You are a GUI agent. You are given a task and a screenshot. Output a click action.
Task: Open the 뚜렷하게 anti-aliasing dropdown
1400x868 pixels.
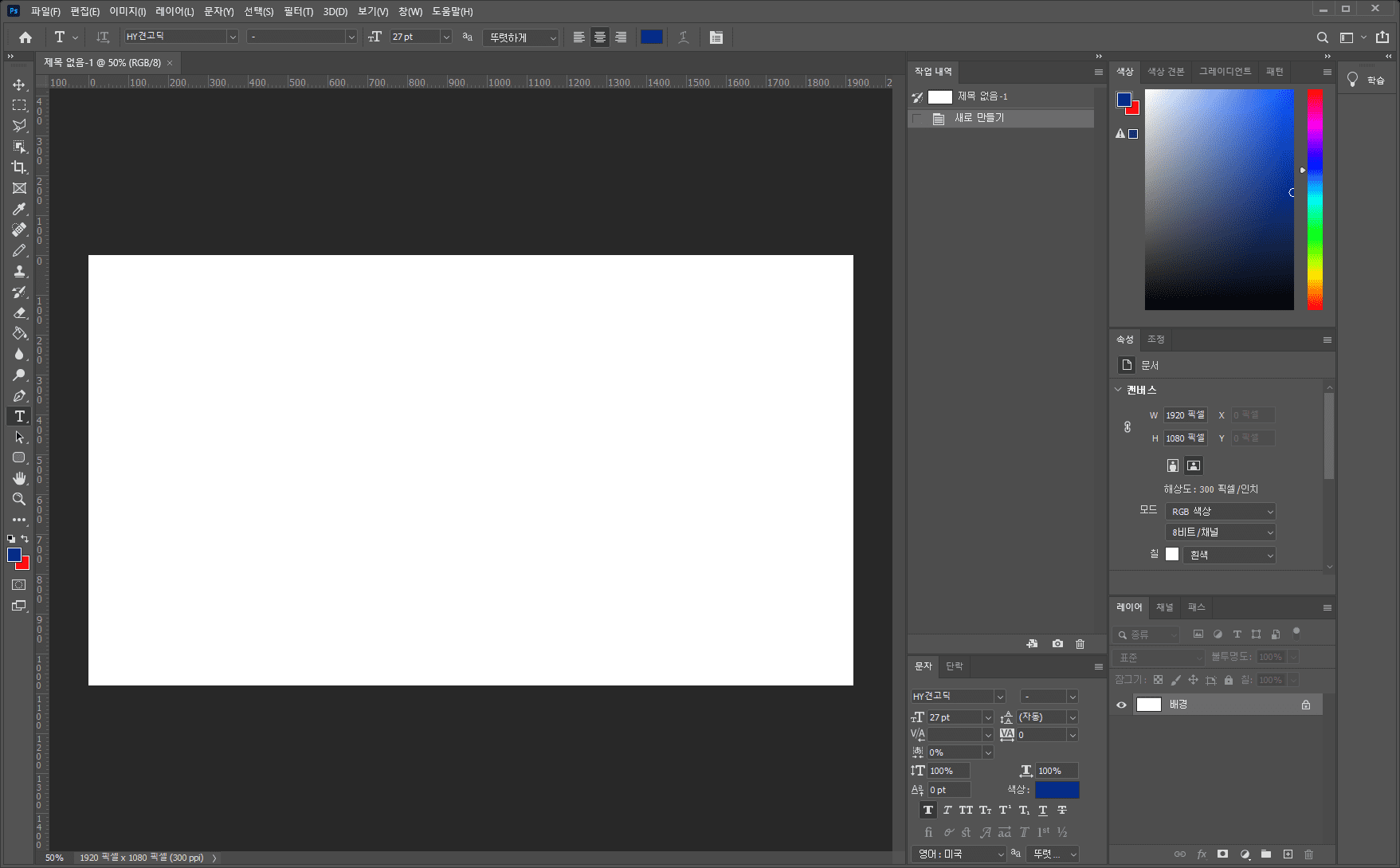pyautogui.click(x=521, y=37)
